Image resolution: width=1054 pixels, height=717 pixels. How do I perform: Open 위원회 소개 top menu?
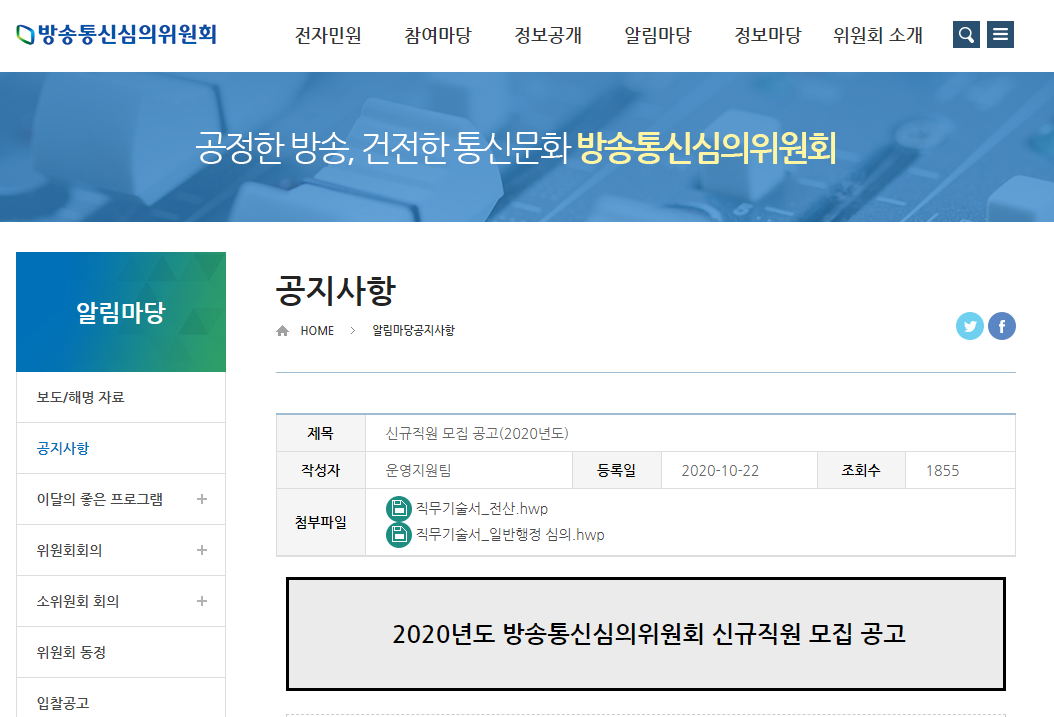tap(877, 35)
